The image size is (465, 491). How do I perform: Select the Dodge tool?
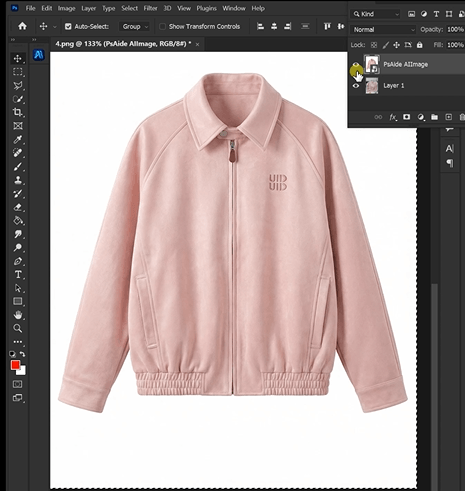(x=18, y=247)
